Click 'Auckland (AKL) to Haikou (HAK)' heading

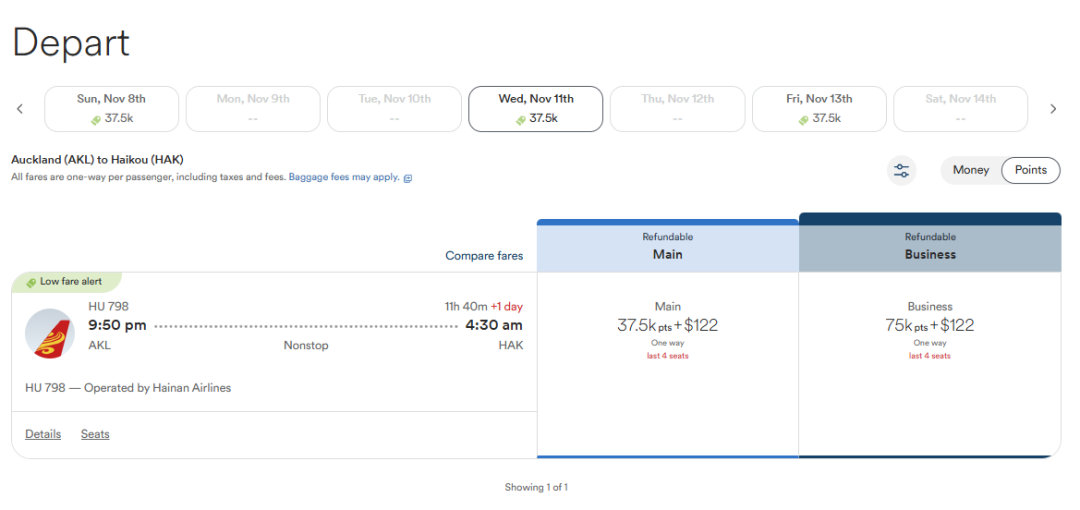tap(97, 160)
